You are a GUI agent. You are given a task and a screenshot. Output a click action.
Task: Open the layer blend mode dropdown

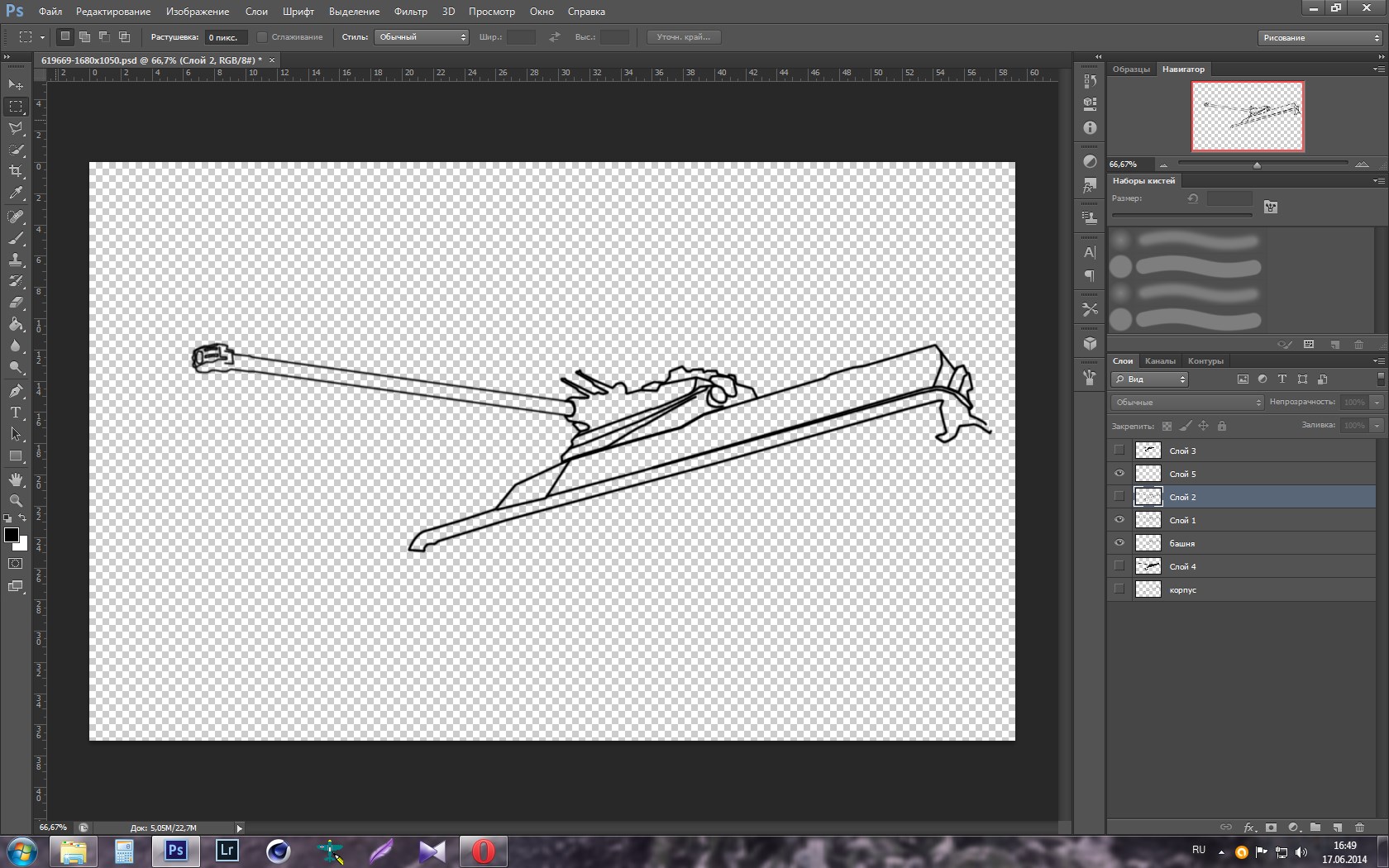click(1186, 403)
